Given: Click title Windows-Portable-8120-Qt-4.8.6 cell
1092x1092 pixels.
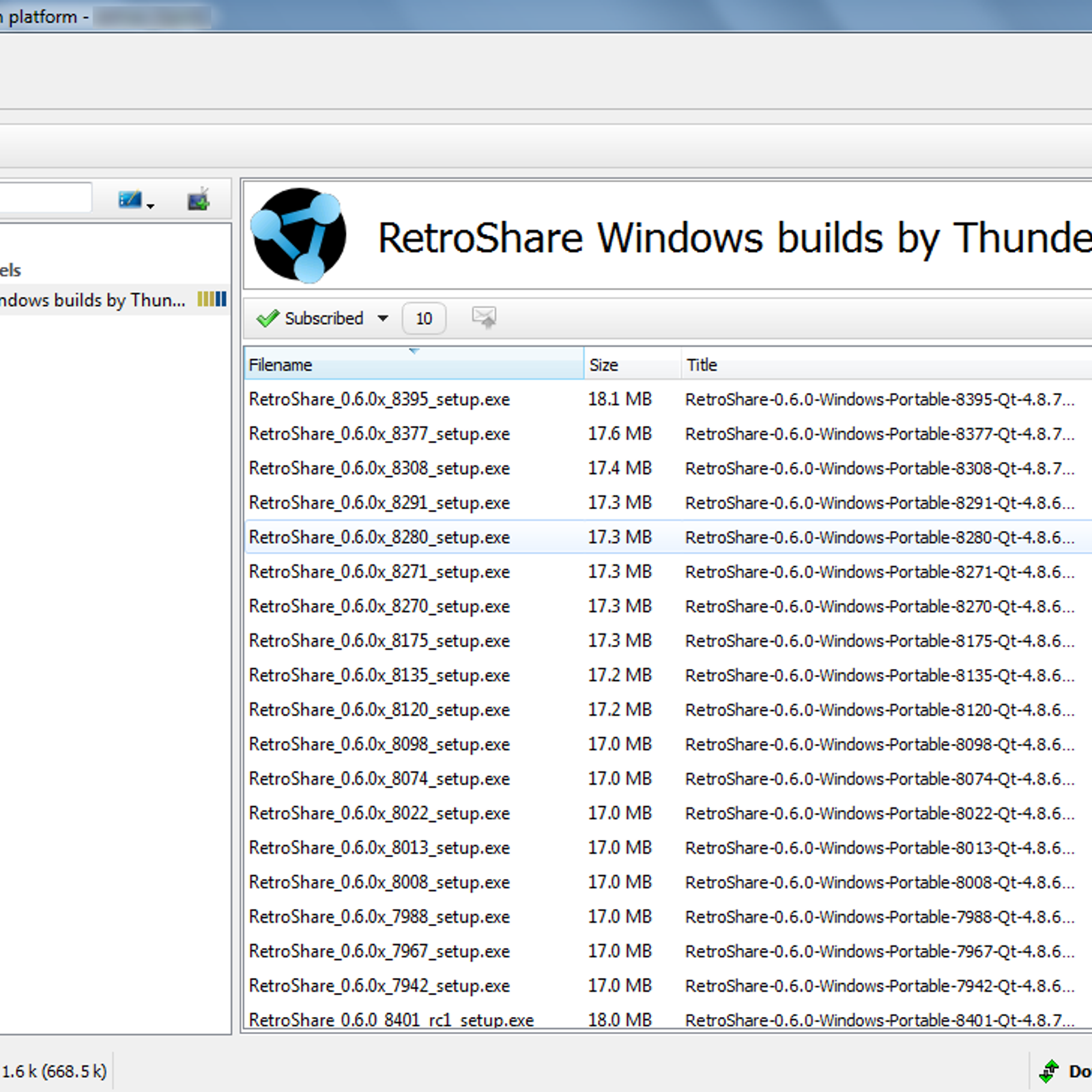Looking at the screenshot, I should pos(880,710).
